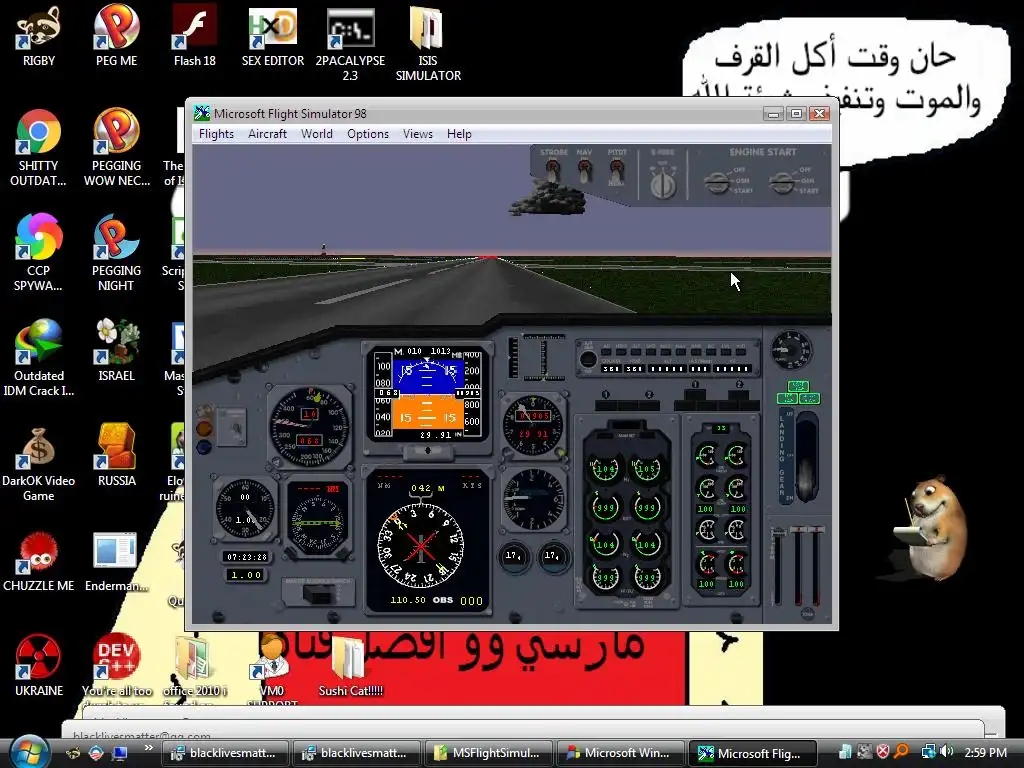Viewport: 1024px width, 768px height.
Task: Click the 042 heading readout on HSI
Action: pyautogui.click(x=421, y=488)
